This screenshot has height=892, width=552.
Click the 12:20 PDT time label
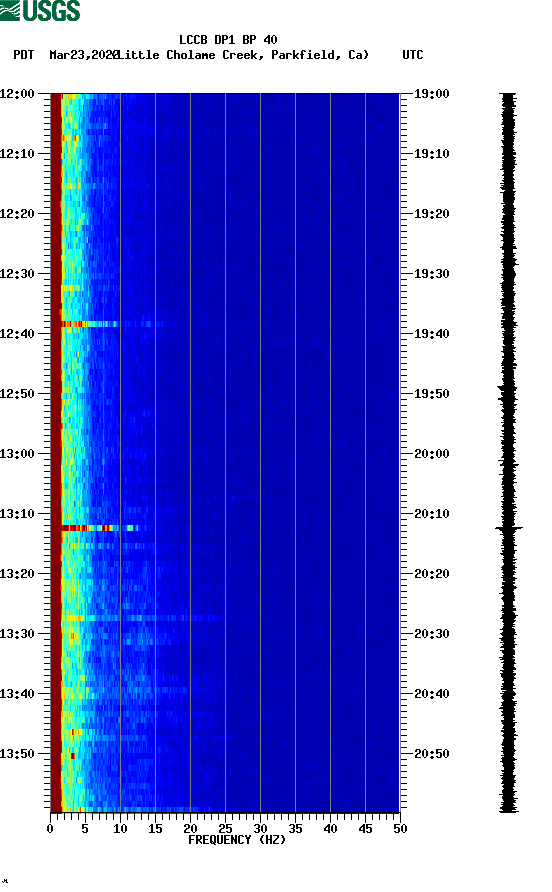[17, 214]
